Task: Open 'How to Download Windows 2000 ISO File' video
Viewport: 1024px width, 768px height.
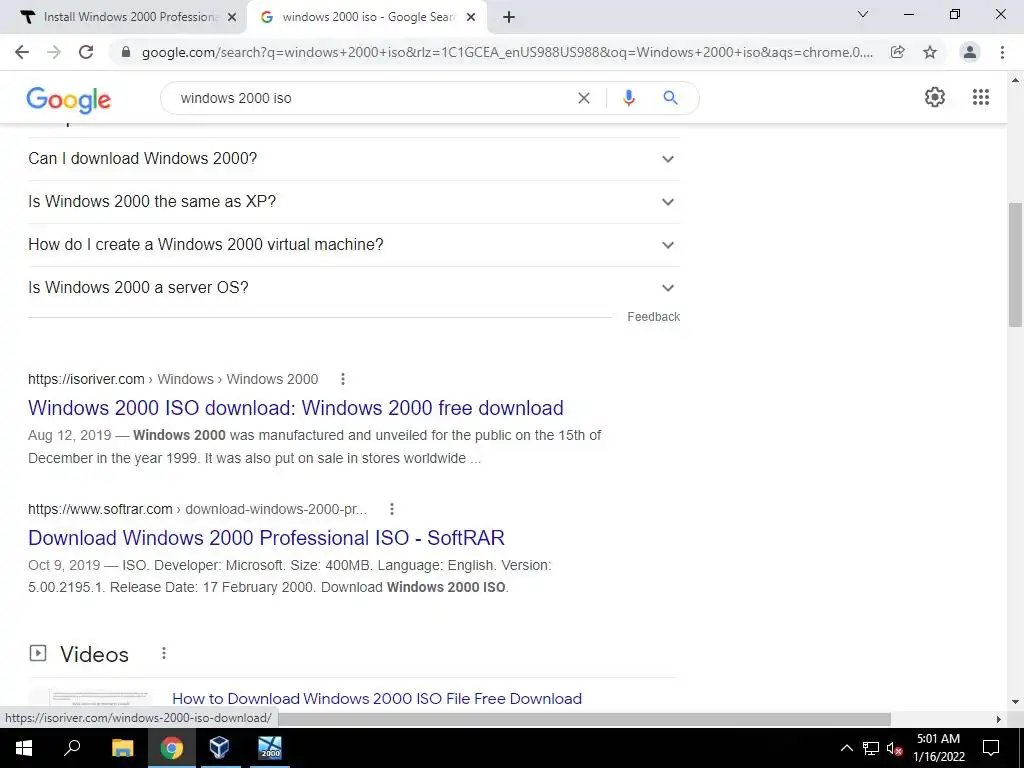Action: pos(377,698)
